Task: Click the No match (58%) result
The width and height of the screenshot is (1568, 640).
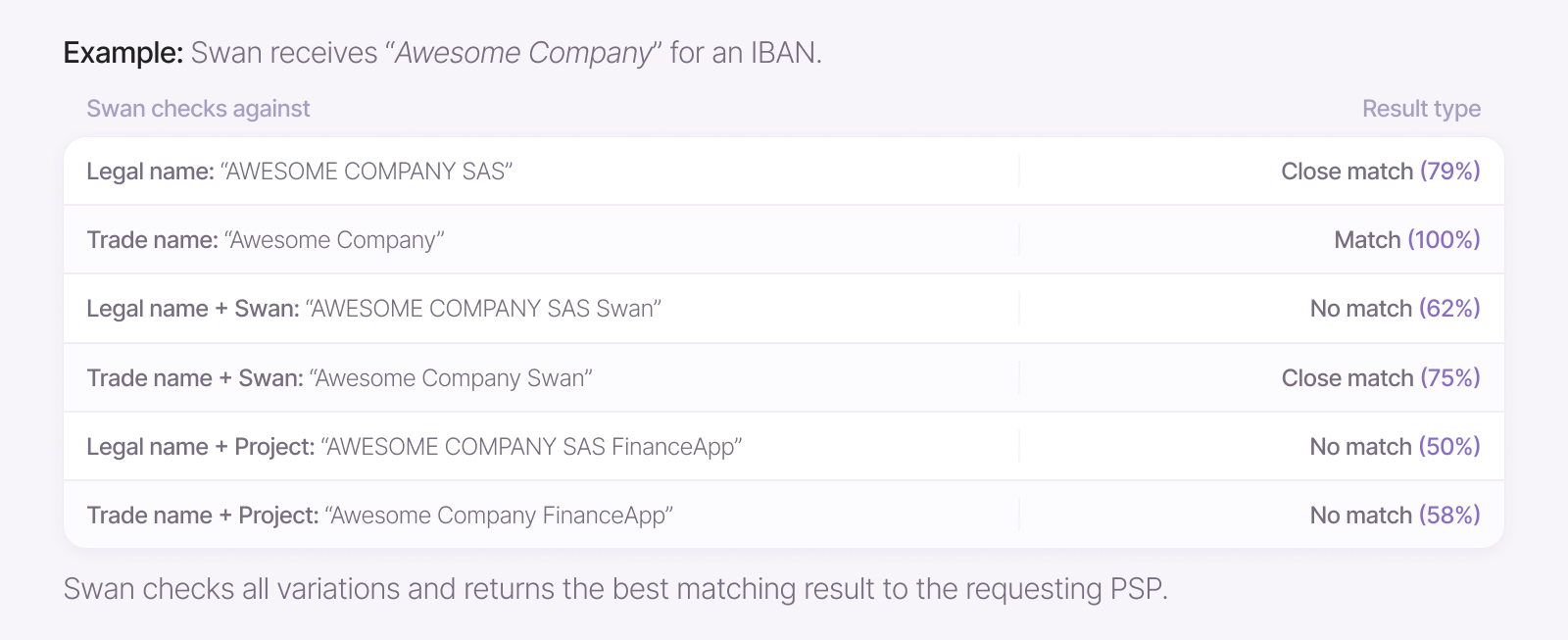Action: point(1396,516)
